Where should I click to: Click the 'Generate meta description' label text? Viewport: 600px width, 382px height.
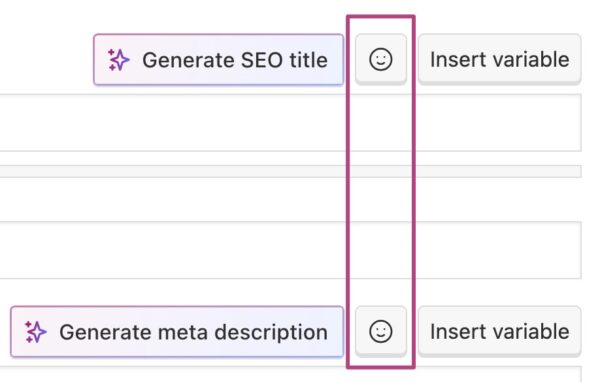(194, 332)
